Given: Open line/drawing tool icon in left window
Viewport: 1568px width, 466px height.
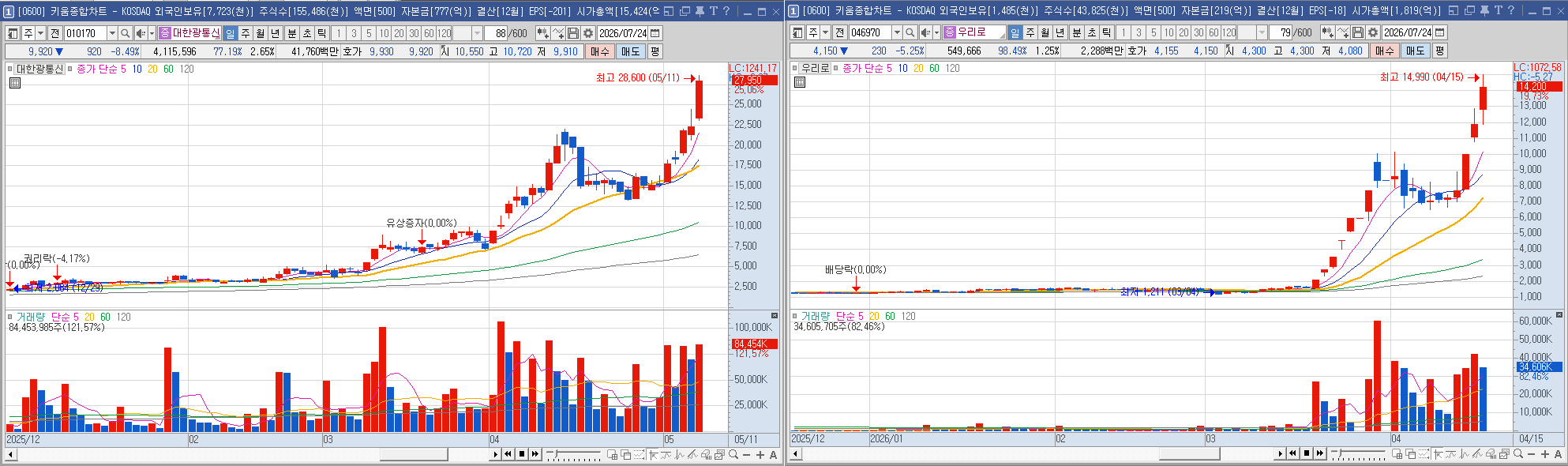Looking at the screenshot, I should pyautogui.click(x=558, y=33).
